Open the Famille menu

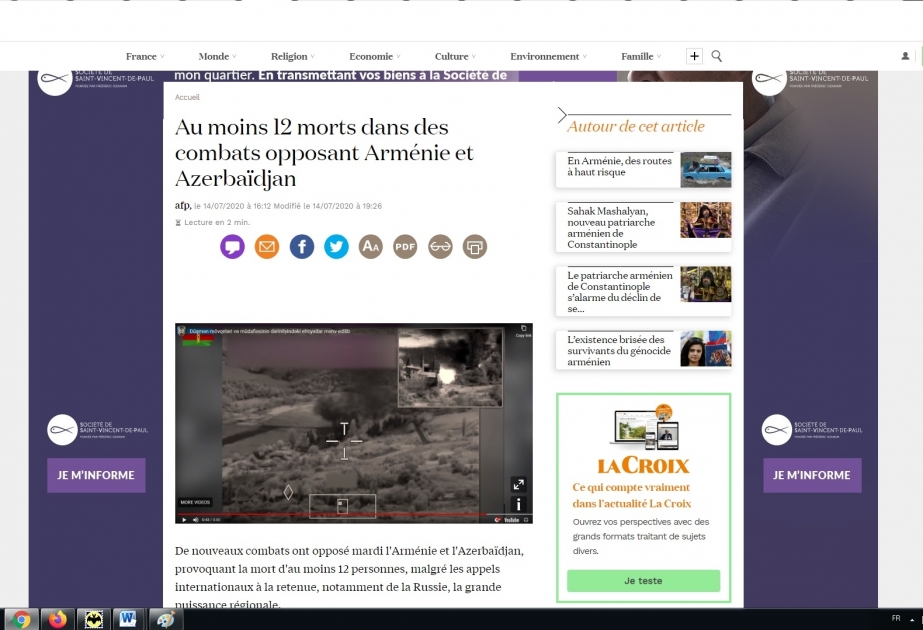click(641, 57)
